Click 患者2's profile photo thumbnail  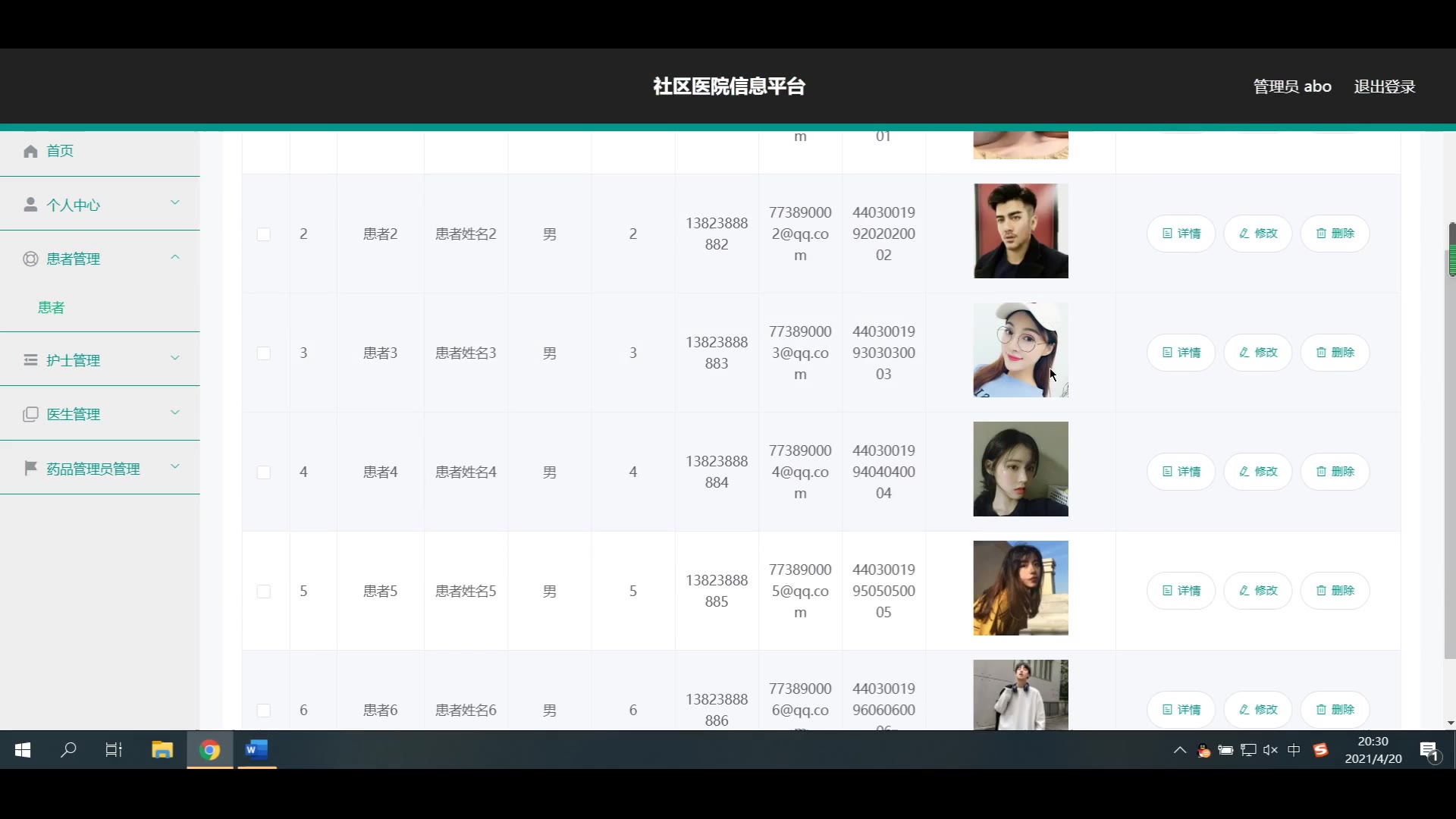coord(1021,231)
